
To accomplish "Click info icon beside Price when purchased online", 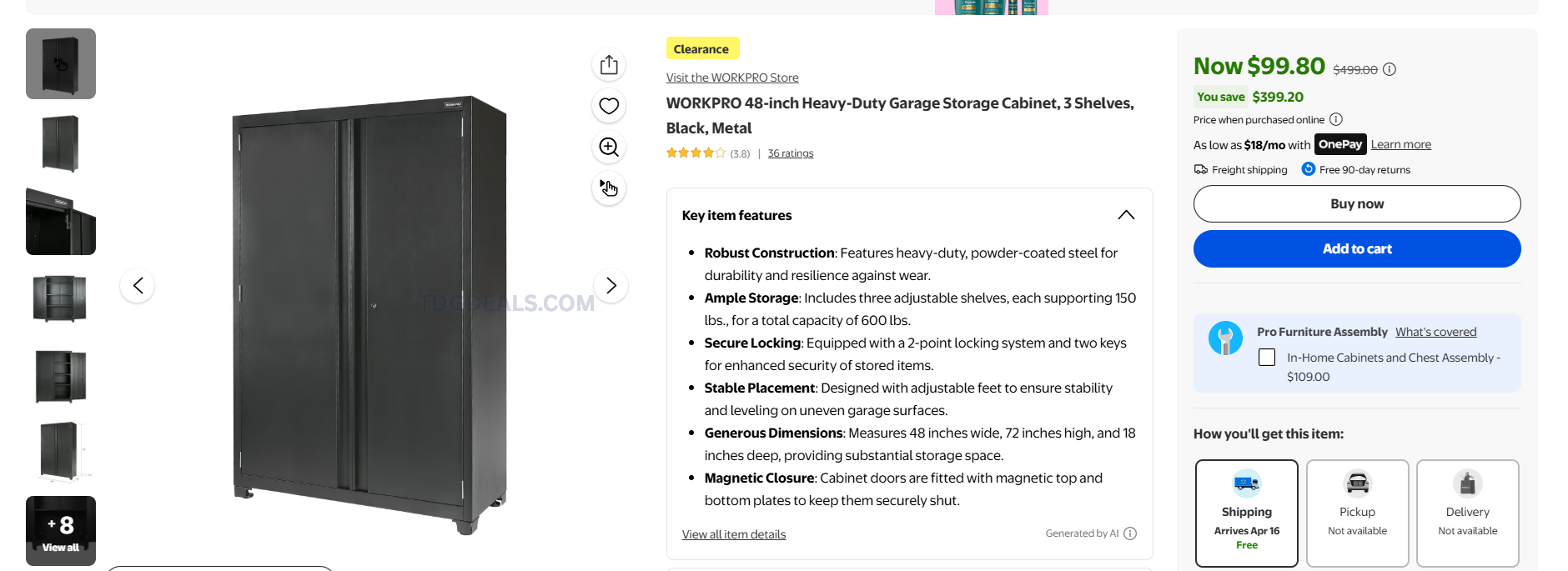I will pos(1336,119).
